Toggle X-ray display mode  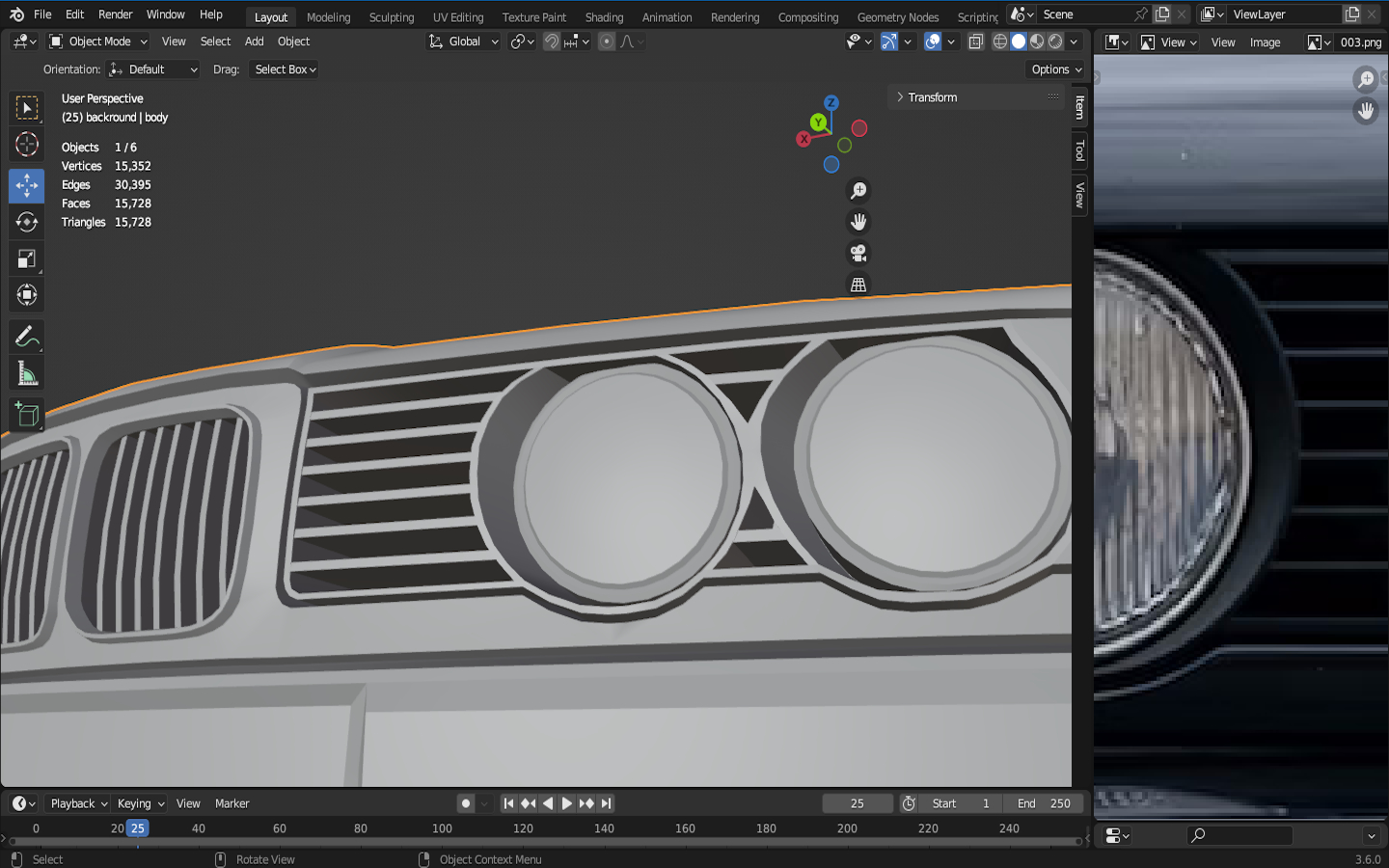975,41
